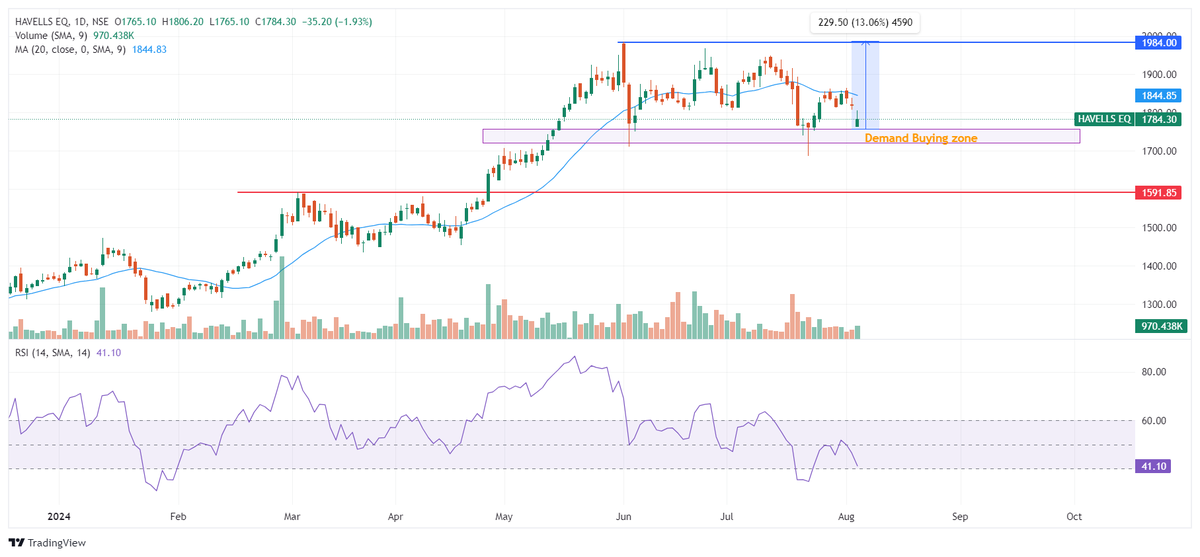
Task: Click the red 1591.85 price label
Action: click(1157, 193)
